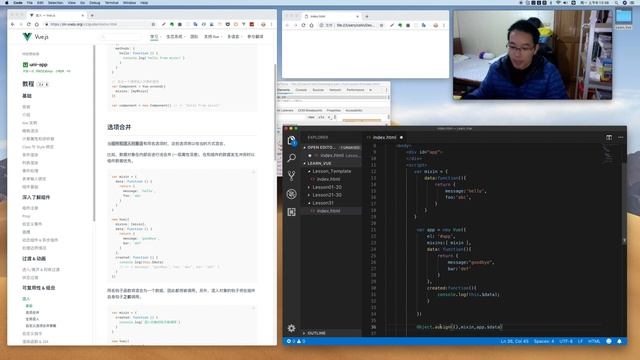The width and height of the screenshot is (640, 360).
Task: Open the 生态系统 menu on the Vue site
Action: click(x=175, y=37)
